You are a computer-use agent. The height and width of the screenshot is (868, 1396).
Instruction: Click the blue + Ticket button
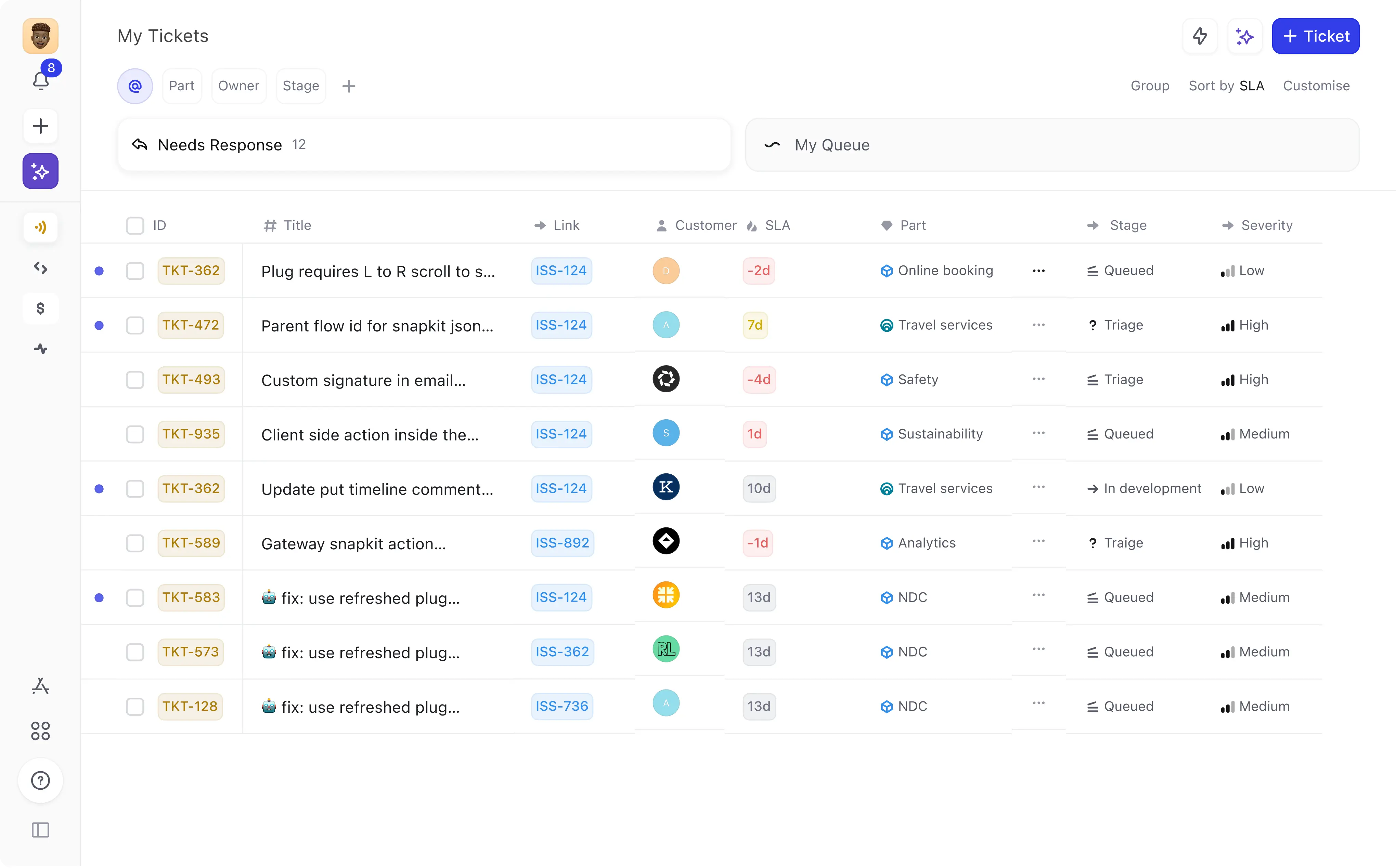click(1315, 36)
